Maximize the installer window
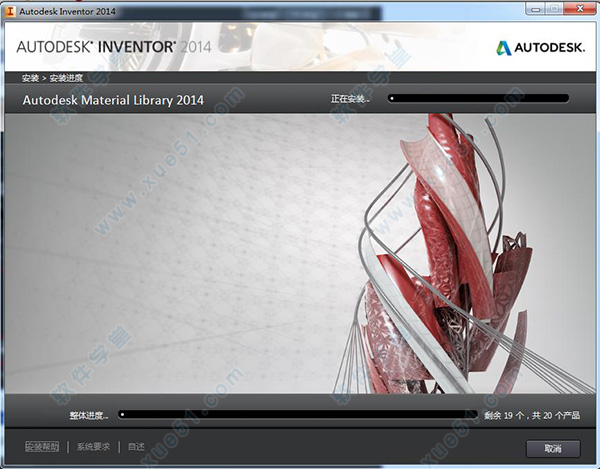Screen dimensions: 600x469 pos(553,9)
